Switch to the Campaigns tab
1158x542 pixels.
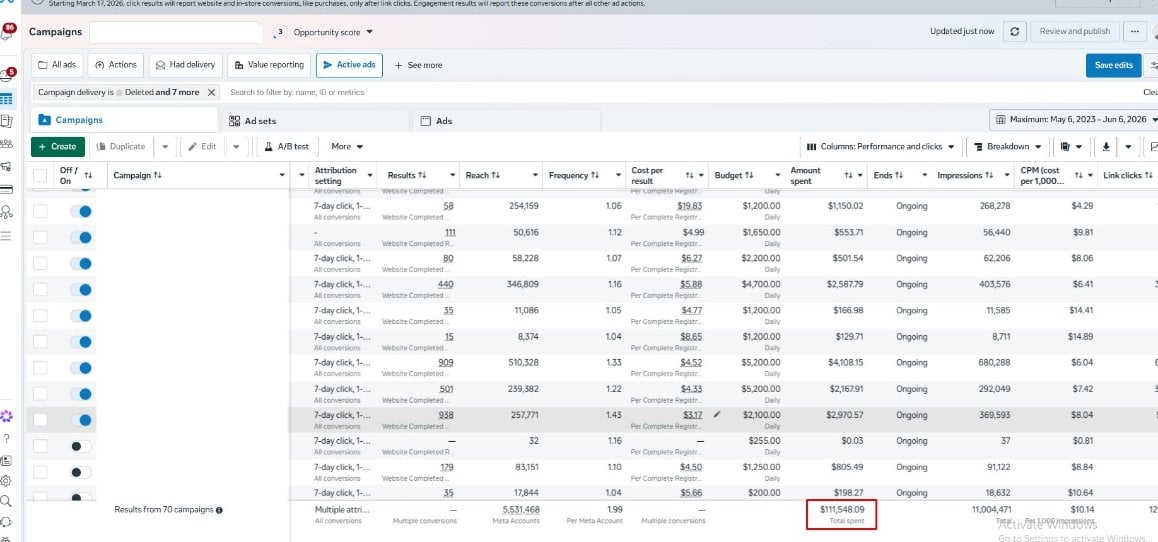[122, 120]
